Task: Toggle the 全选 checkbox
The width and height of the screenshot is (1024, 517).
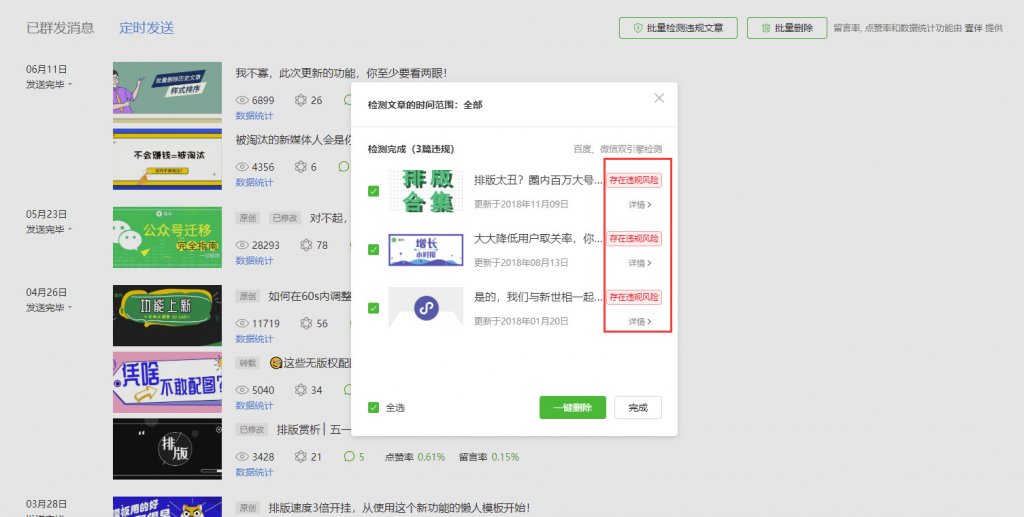Action: pyautogui.click(x=374, y=407)
